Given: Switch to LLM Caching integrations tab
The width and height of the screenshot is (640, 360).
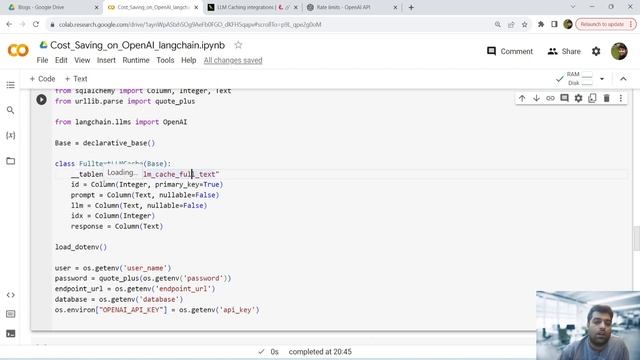Looking at the screenshot, I should pos(252,7).
